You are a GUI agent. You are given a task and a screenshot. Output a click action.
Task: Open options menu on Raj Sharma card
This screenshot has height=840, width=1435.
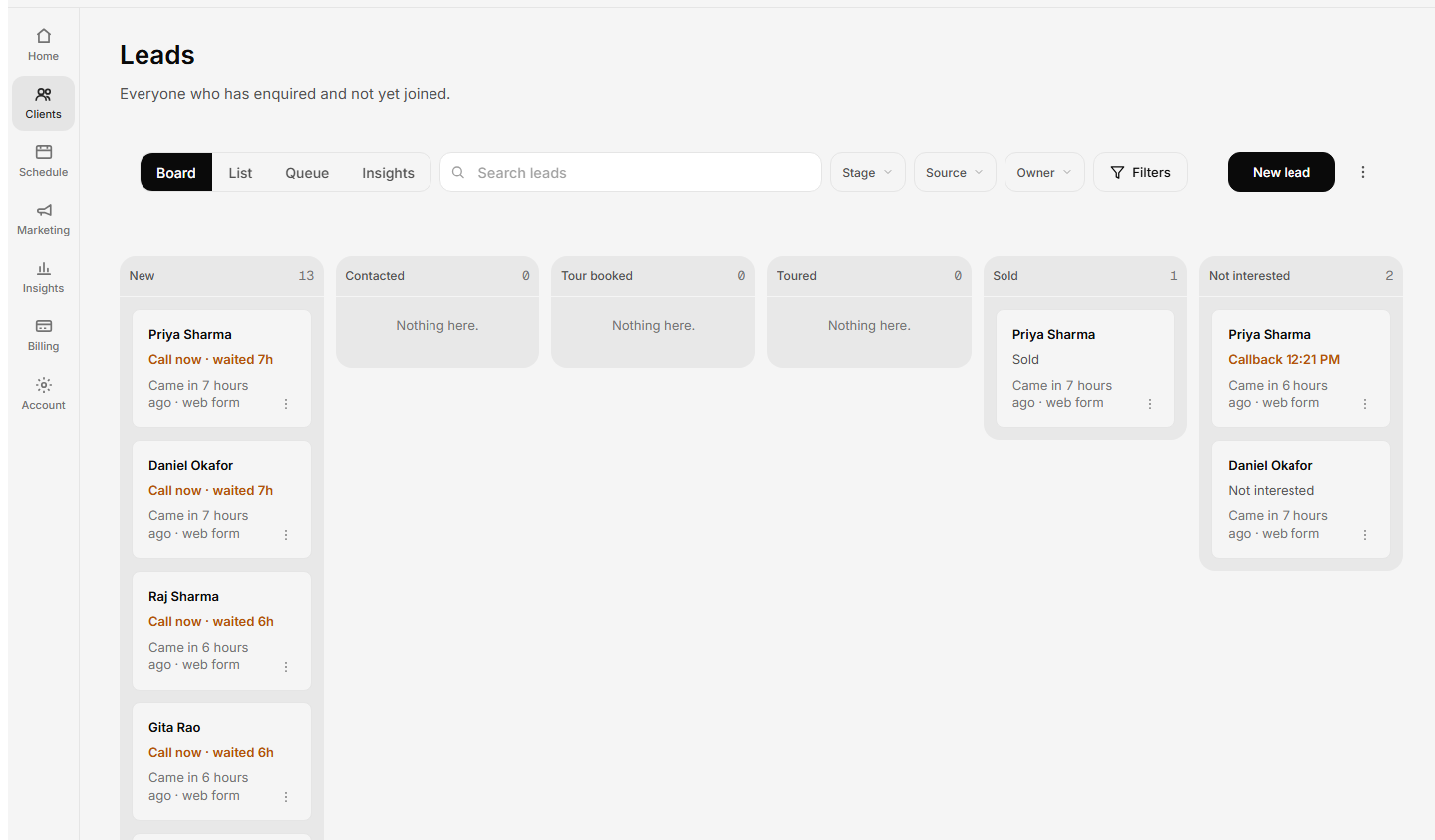click(x=286, y=667)
